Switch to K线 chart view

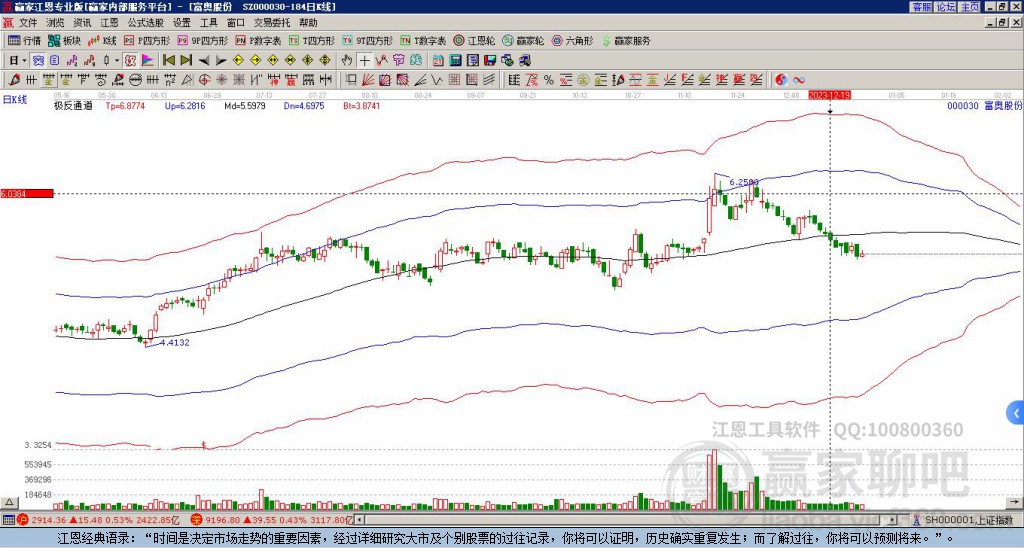102,40
